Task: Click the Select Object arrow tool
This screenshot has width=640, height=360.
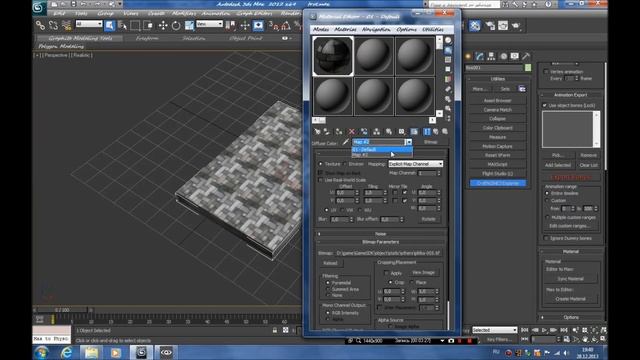Action: (109, 25)
